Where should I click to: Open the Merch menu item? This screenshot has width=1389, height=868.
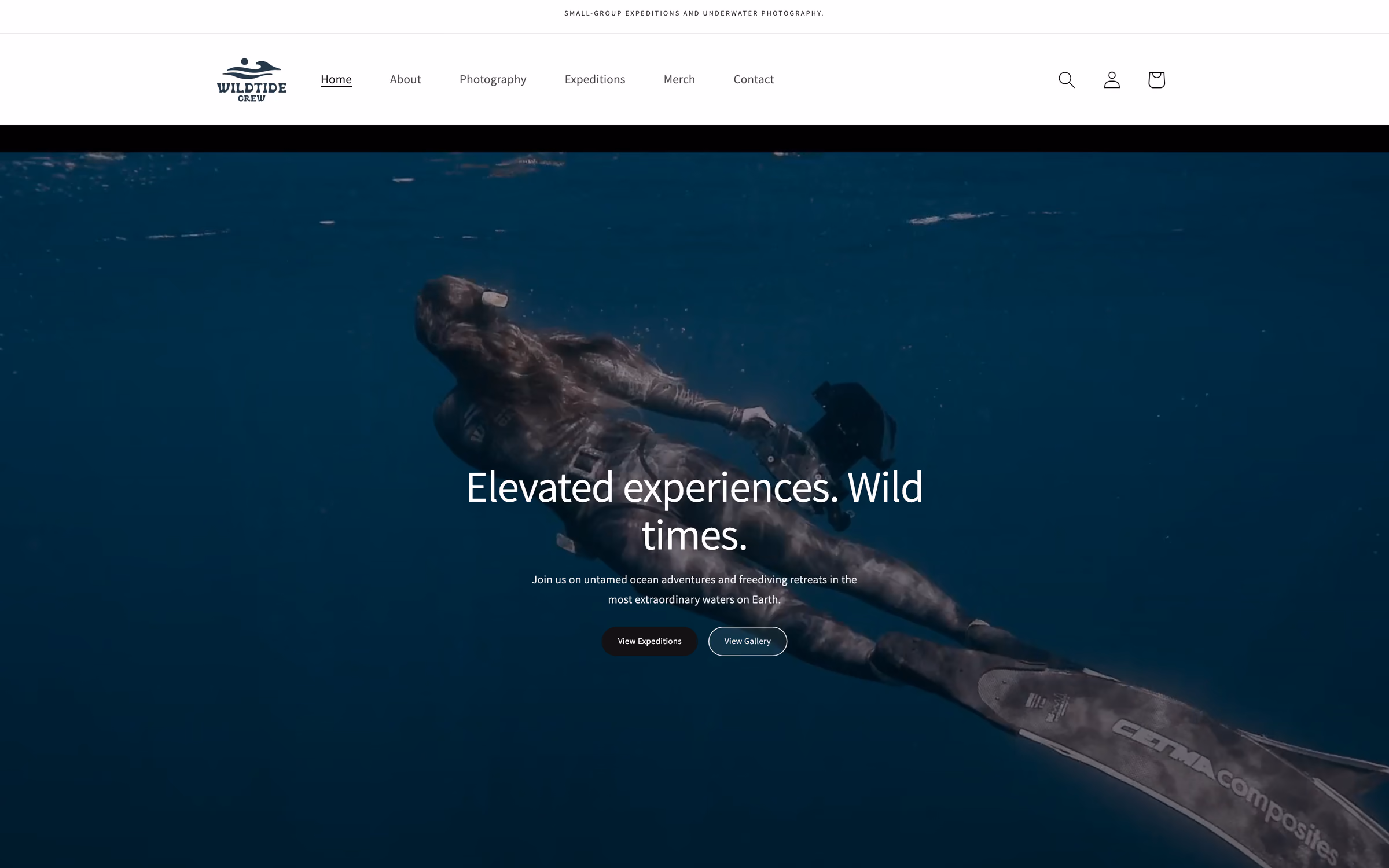[x=679, y=79]
